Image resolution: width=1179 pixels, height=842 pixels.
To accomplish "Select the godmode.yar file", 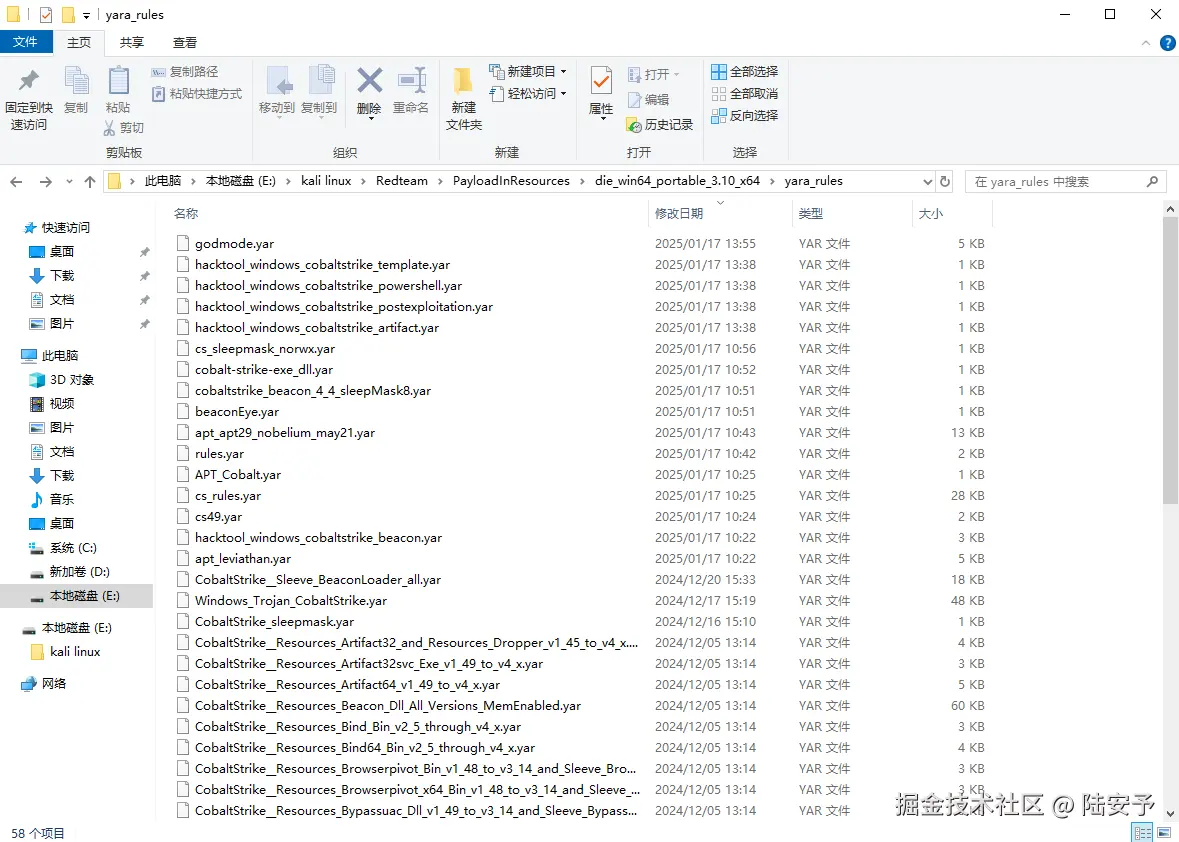I will tap(234, 244).
